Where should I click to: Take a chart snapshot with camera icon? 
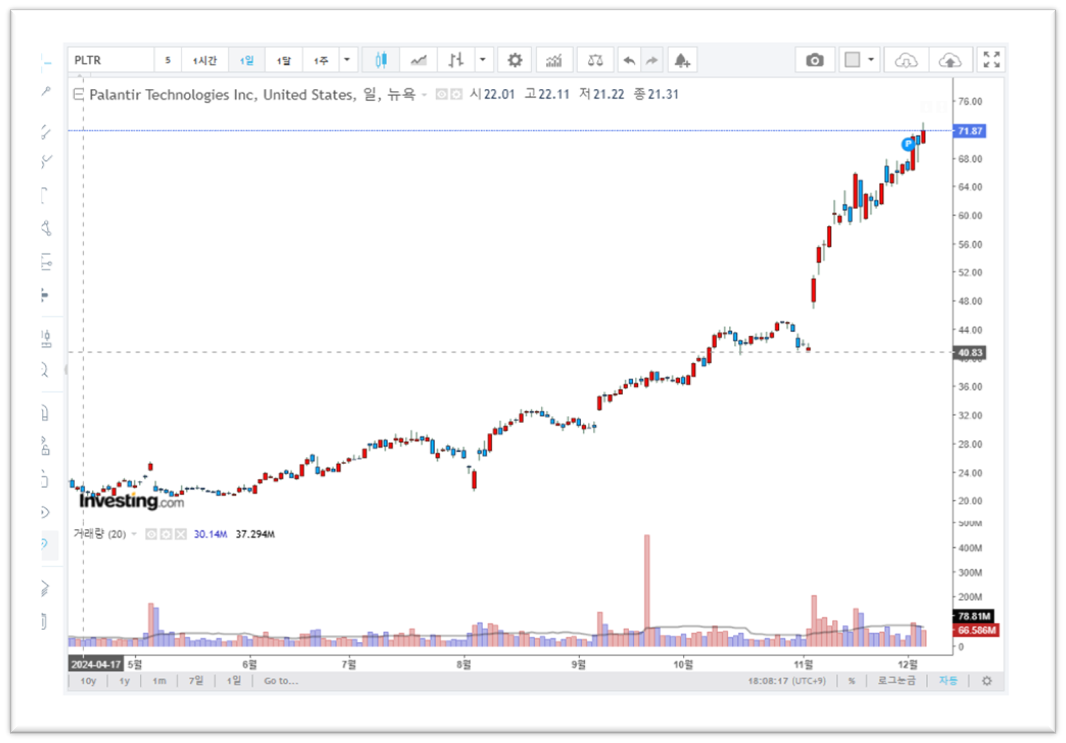(x=814, y=61)
